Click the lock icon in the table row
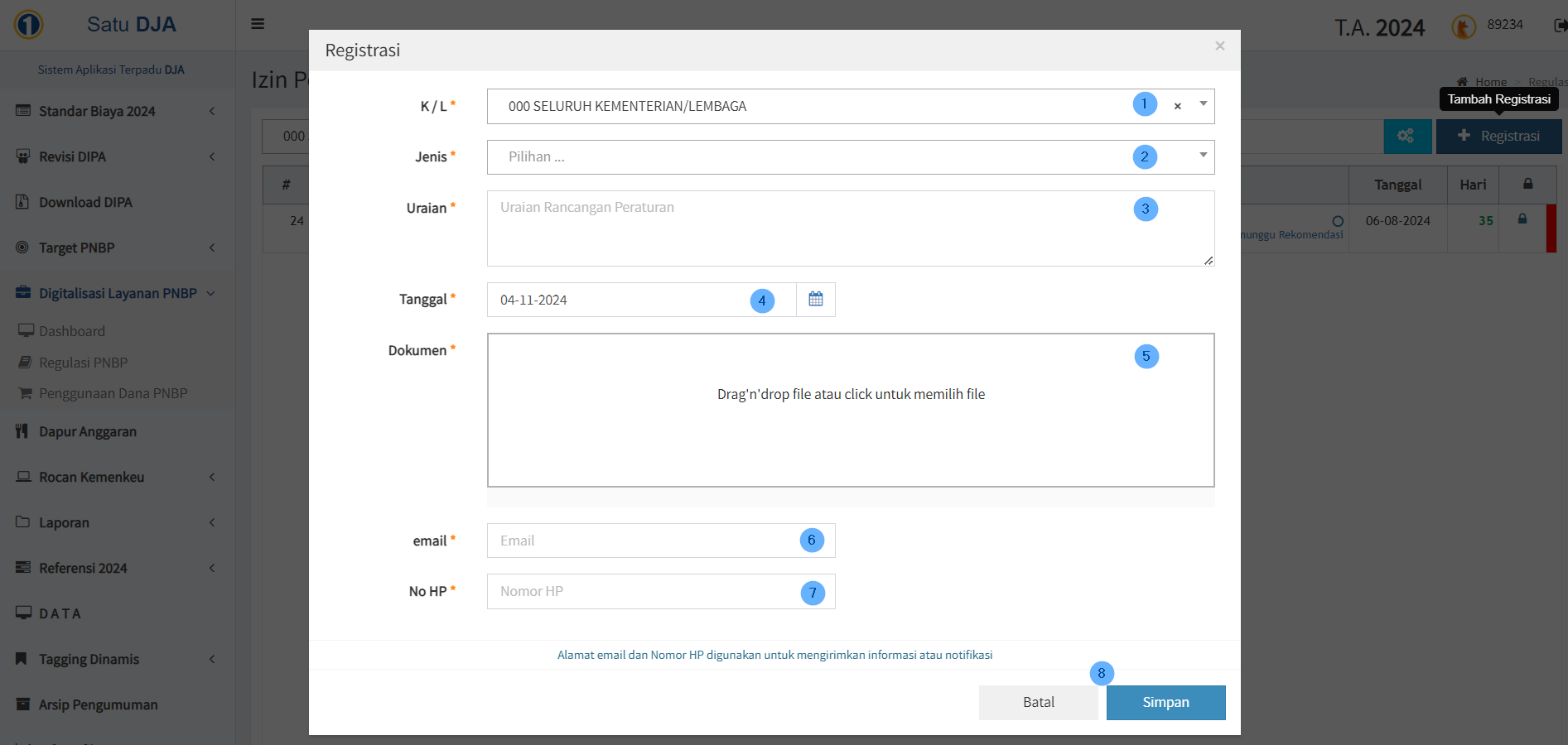Image resolution: width=1568 pixels, height=745 pixels. click(x=1522, y=219)
